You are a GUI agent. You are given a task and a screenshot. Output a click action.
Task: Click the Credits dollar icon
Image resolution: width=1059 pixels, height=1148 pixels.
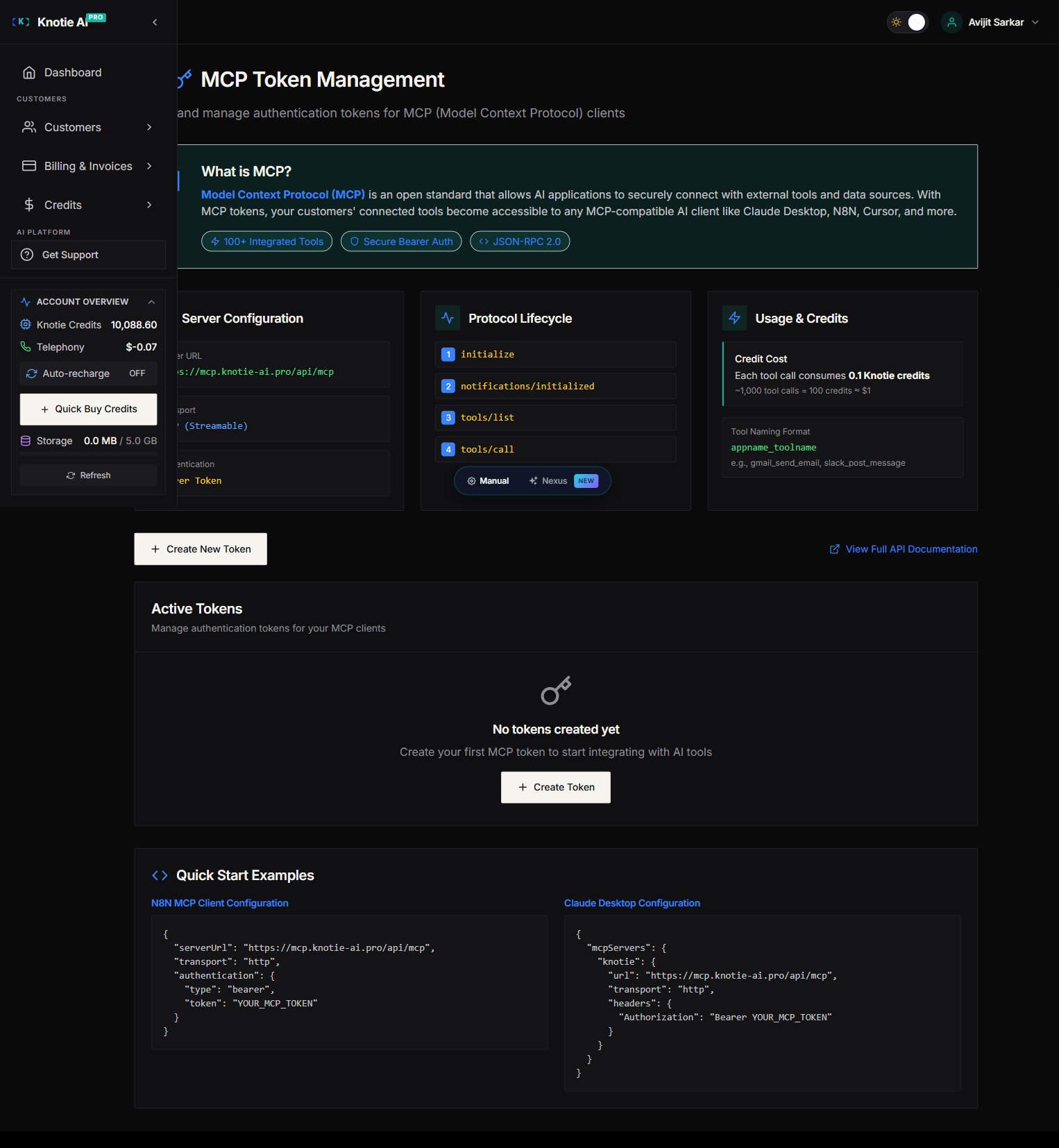pyautogui.click(x=29, y=205)
